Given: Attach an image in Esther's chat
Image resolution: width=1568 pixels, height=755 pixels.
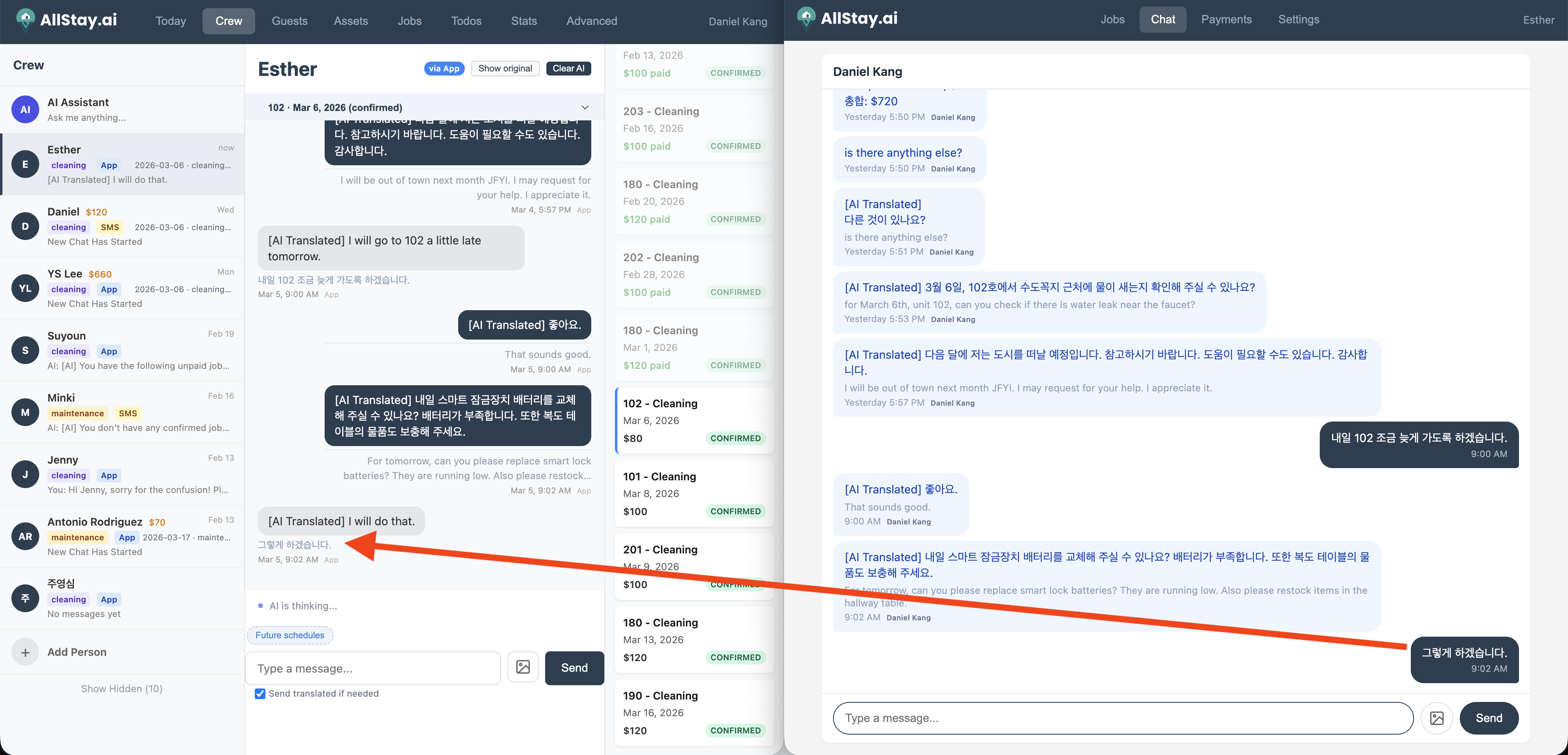Looking at the screenshot, I should click(x=523, y=667).
